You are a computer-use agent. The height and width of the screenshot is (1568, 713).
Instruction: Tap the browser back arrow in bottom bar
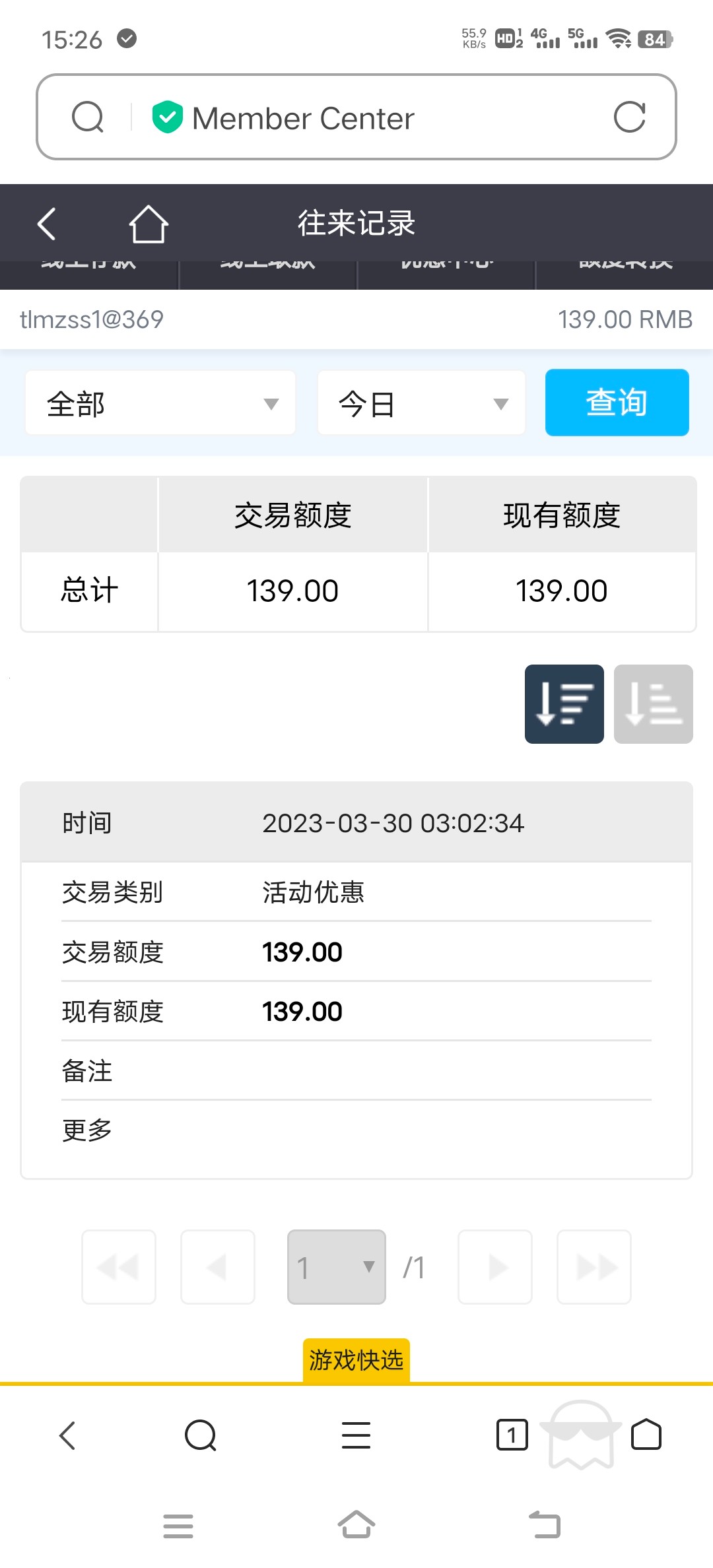pos(67,1435)
